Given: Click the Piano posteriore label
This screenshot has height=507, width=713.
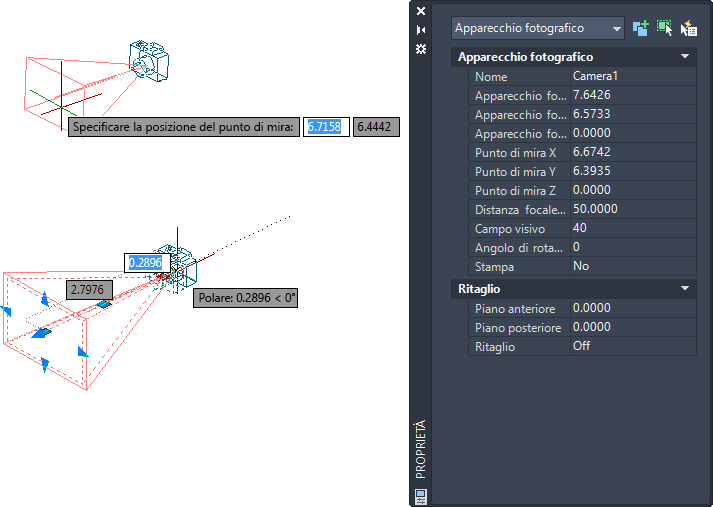Looking at the screenshot, I should 518,328.
